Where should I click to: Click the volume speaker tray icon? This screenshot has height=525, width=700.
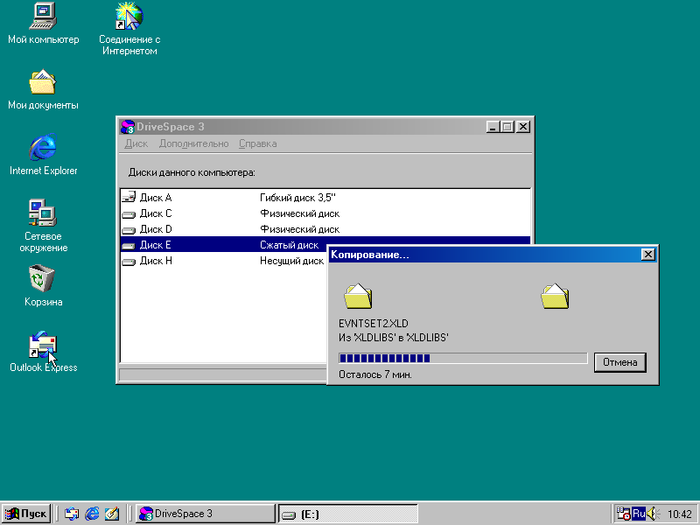click(x=653, y=514)
